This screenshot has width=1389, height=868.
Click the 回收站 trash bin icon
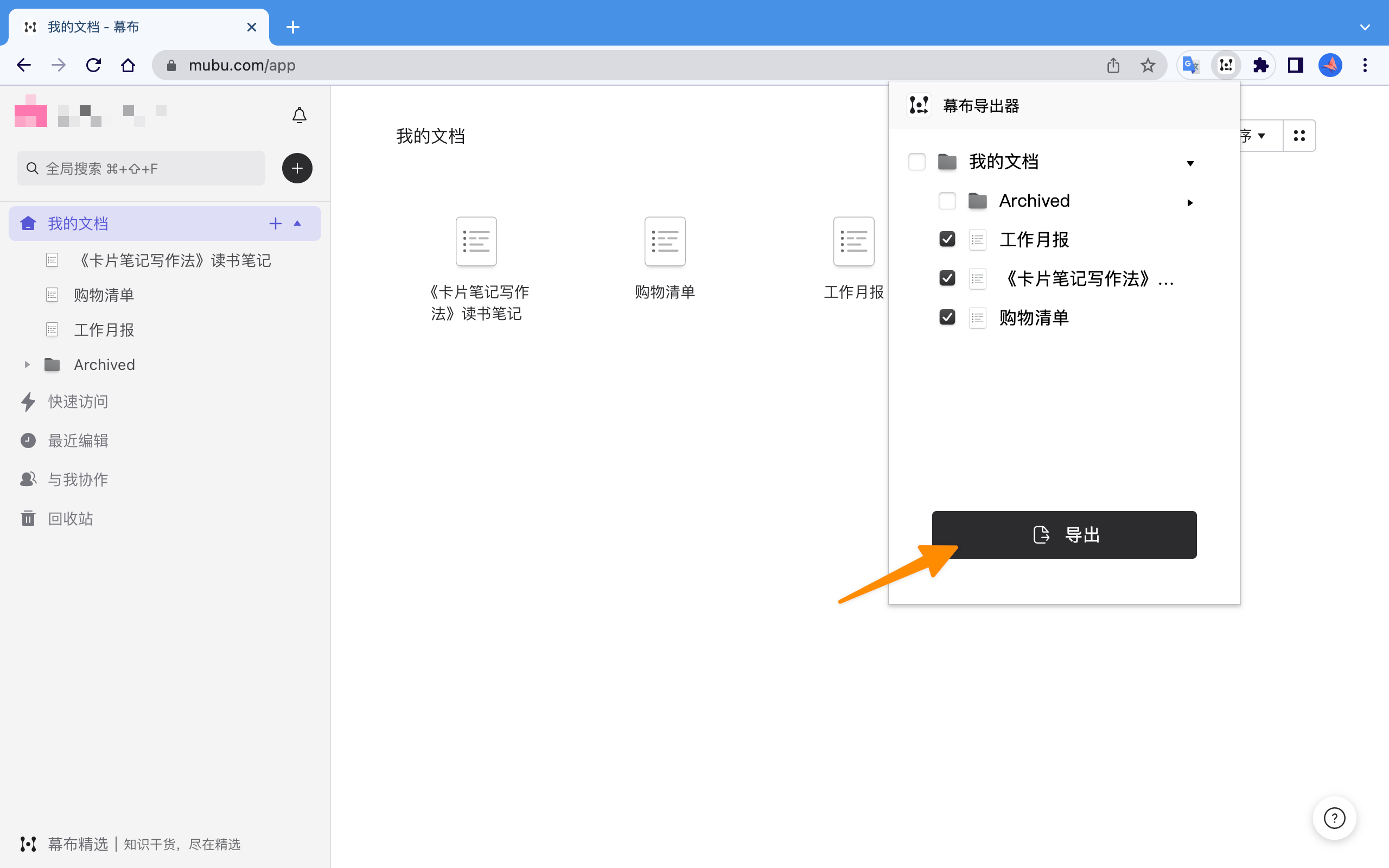[28, 518]
